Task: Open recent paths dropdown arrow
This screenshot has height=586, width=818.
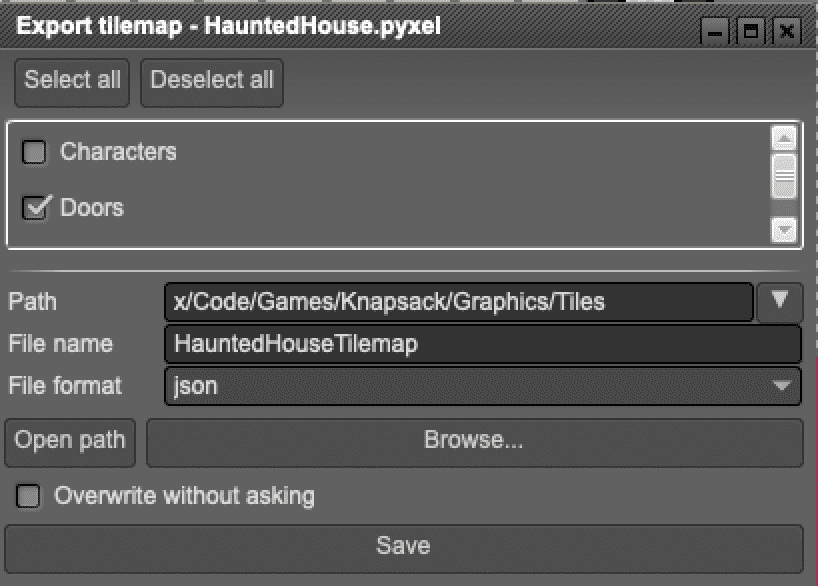Action: click(x=780, y=301)
